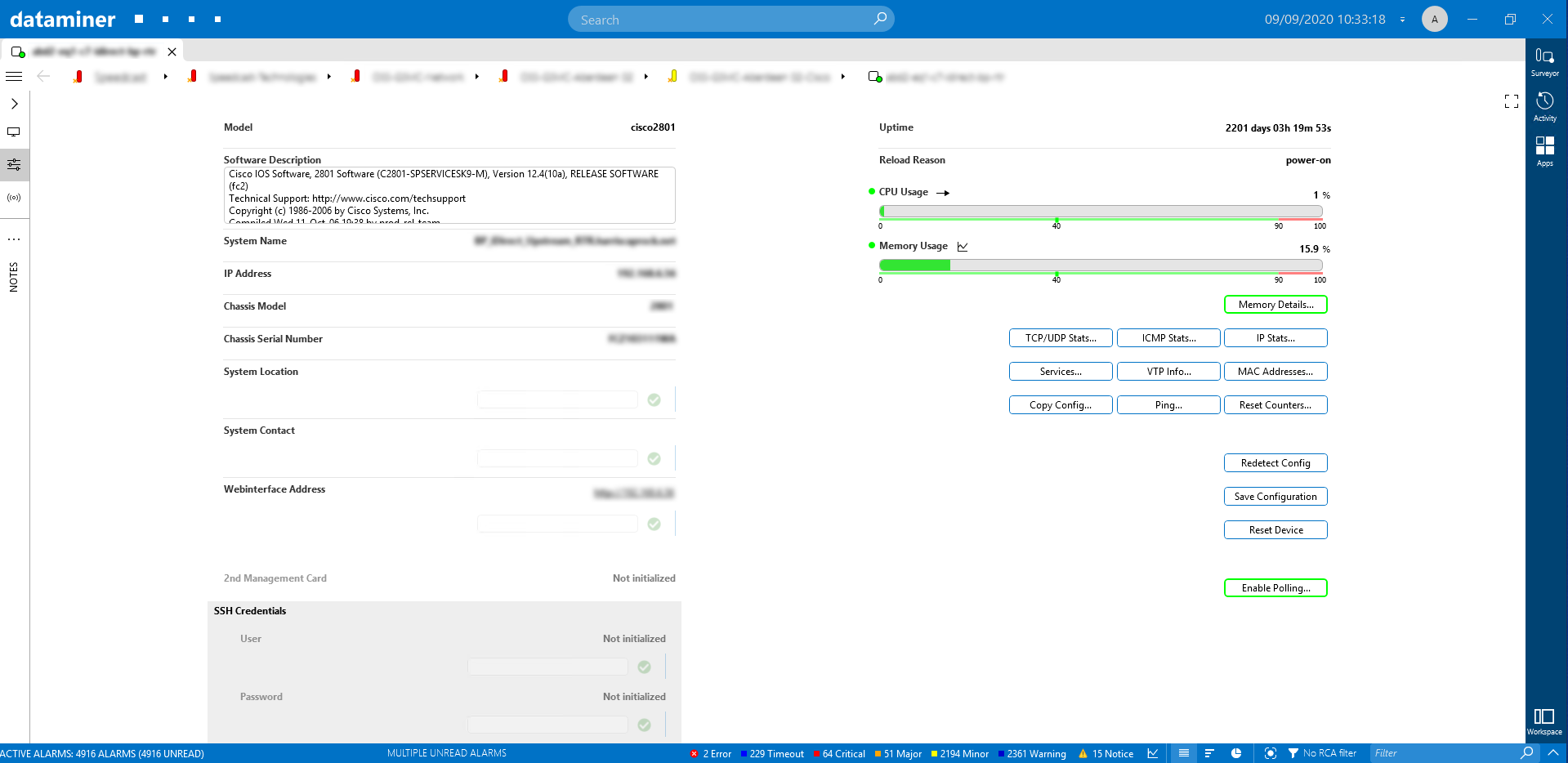
Task: Open VTP Info page
Action: [1168, 372]
